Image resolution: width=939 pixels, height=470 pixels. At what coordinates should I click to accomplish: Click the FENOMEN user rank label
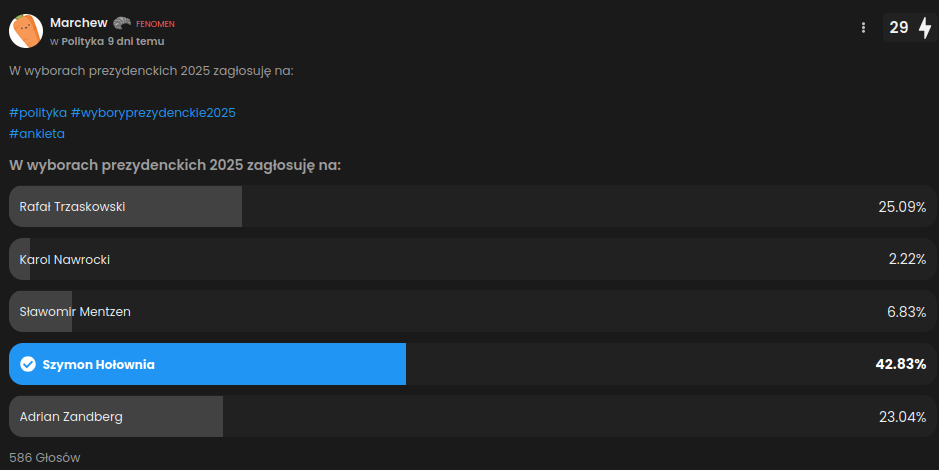pyautogui.click(x=155, y=23)
